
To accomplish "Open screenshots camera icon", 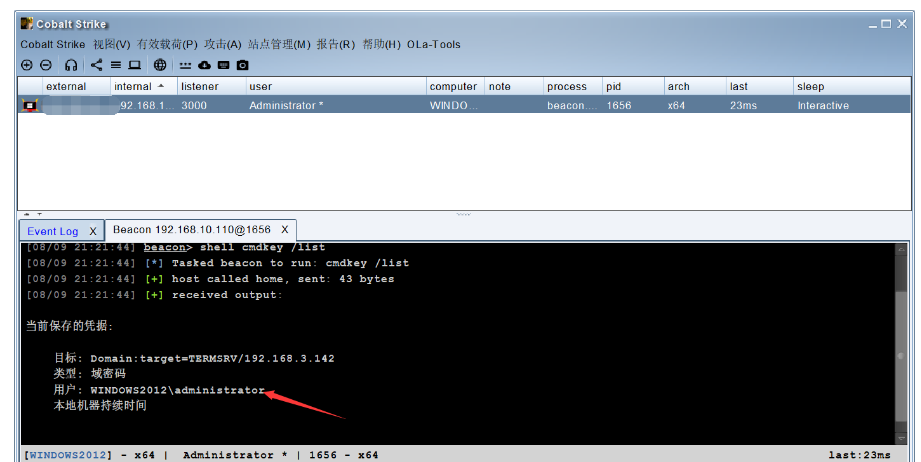I will point(243,65).
